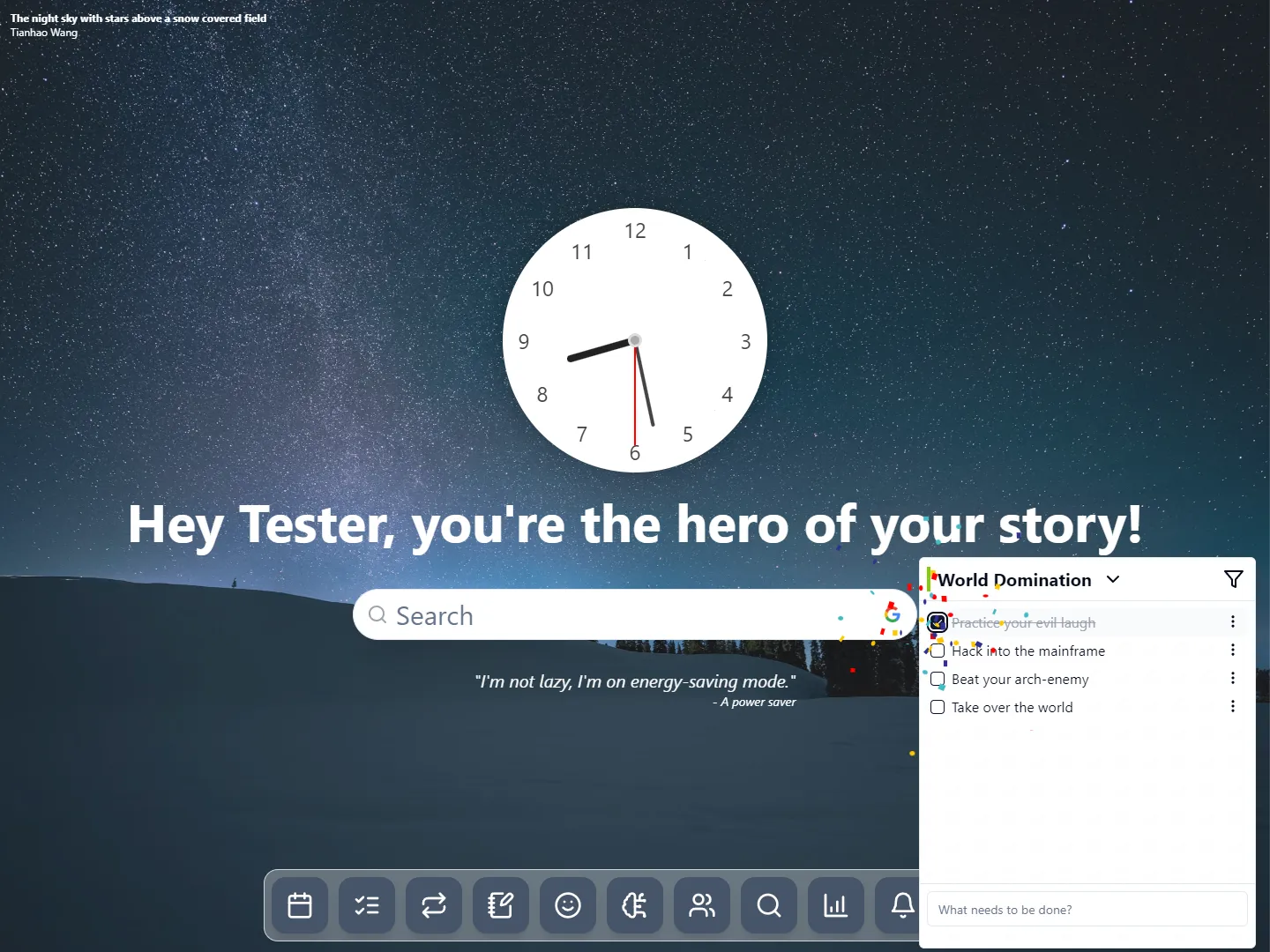Open the notebook with pencil icon

(501, 905)
